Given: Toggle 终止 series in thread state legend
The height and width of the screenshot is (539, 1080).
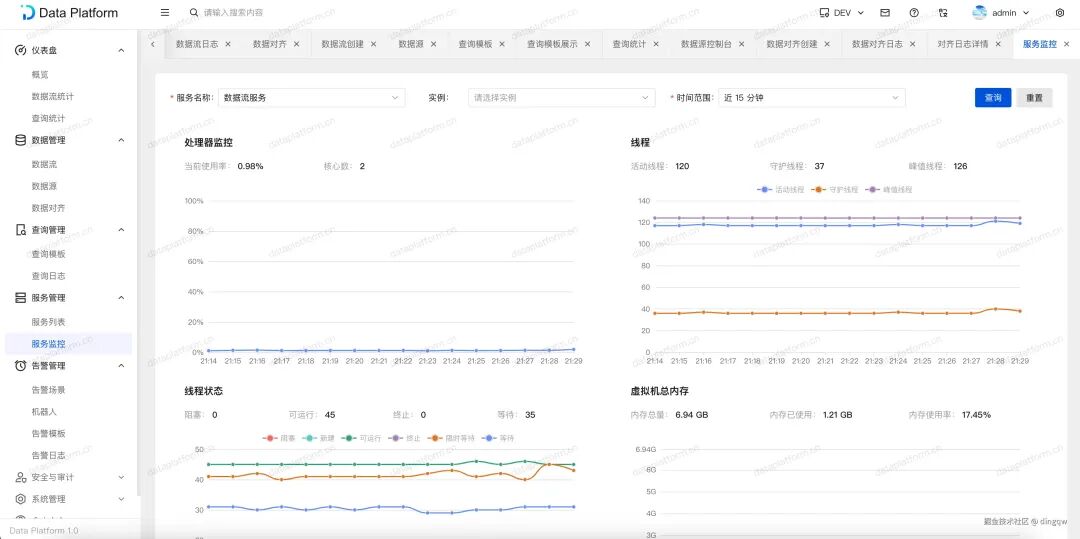Looking at the screenshot, I should pyautogui.click(x=406, y=438).
